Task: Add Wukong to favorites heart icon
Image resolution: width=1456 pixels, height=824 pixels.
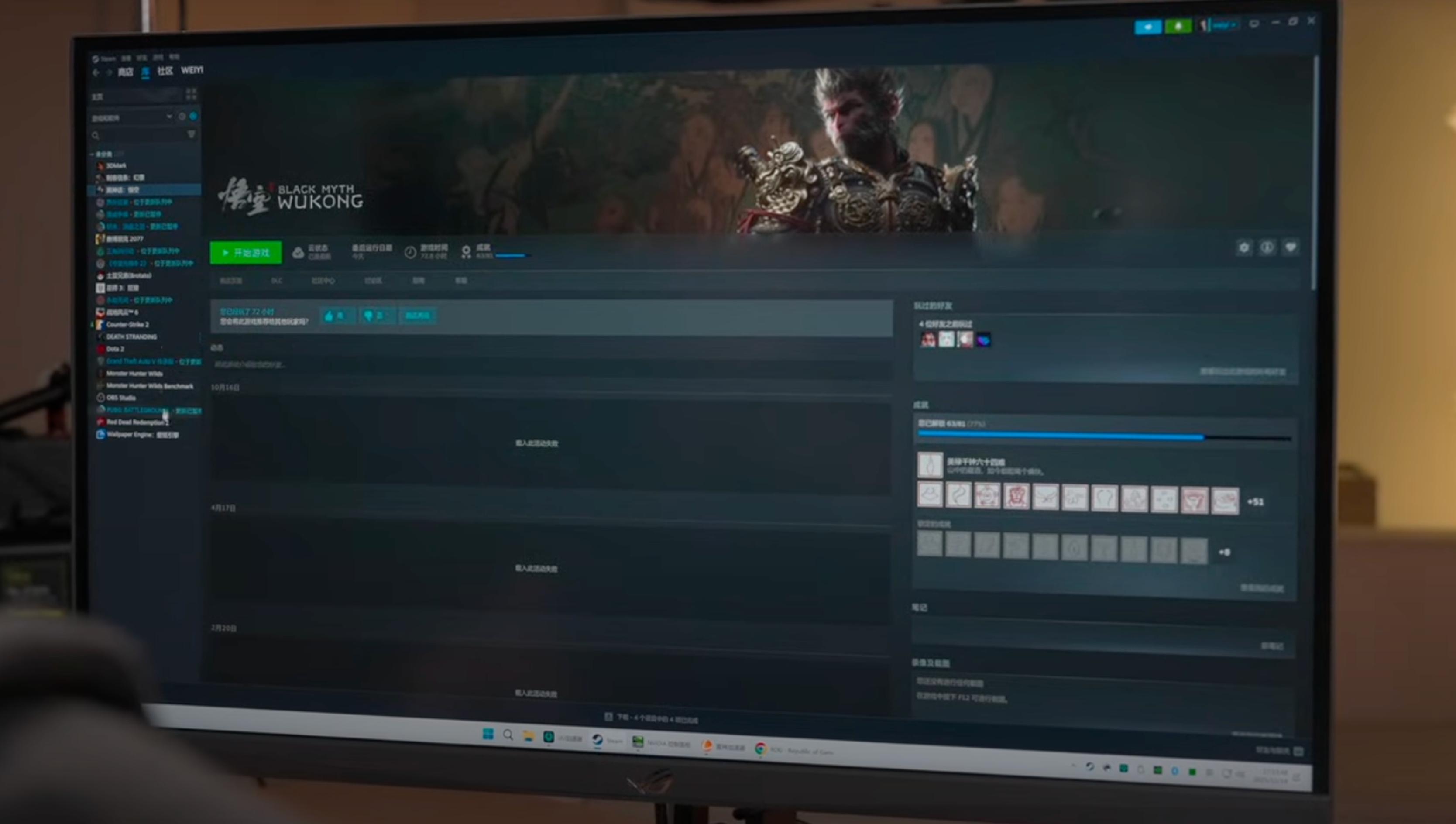Action: pyautogui.click(x=1290, y=247)
